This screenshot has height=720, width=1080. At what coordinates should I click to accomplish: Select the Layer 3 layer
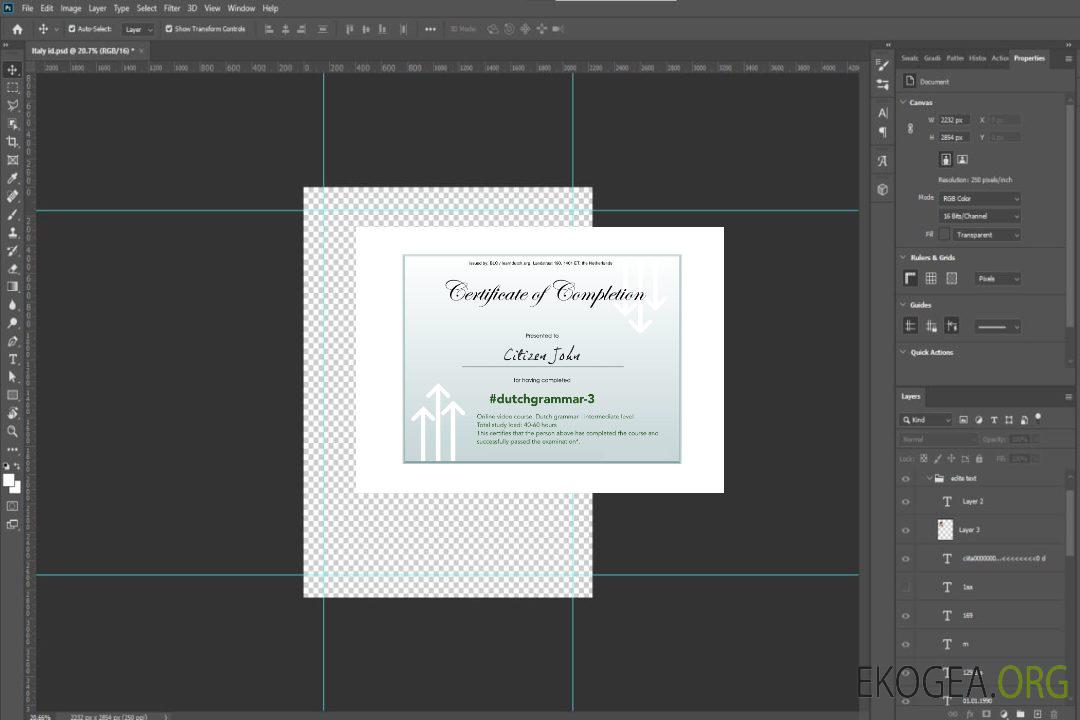click(x=970, y=530)
